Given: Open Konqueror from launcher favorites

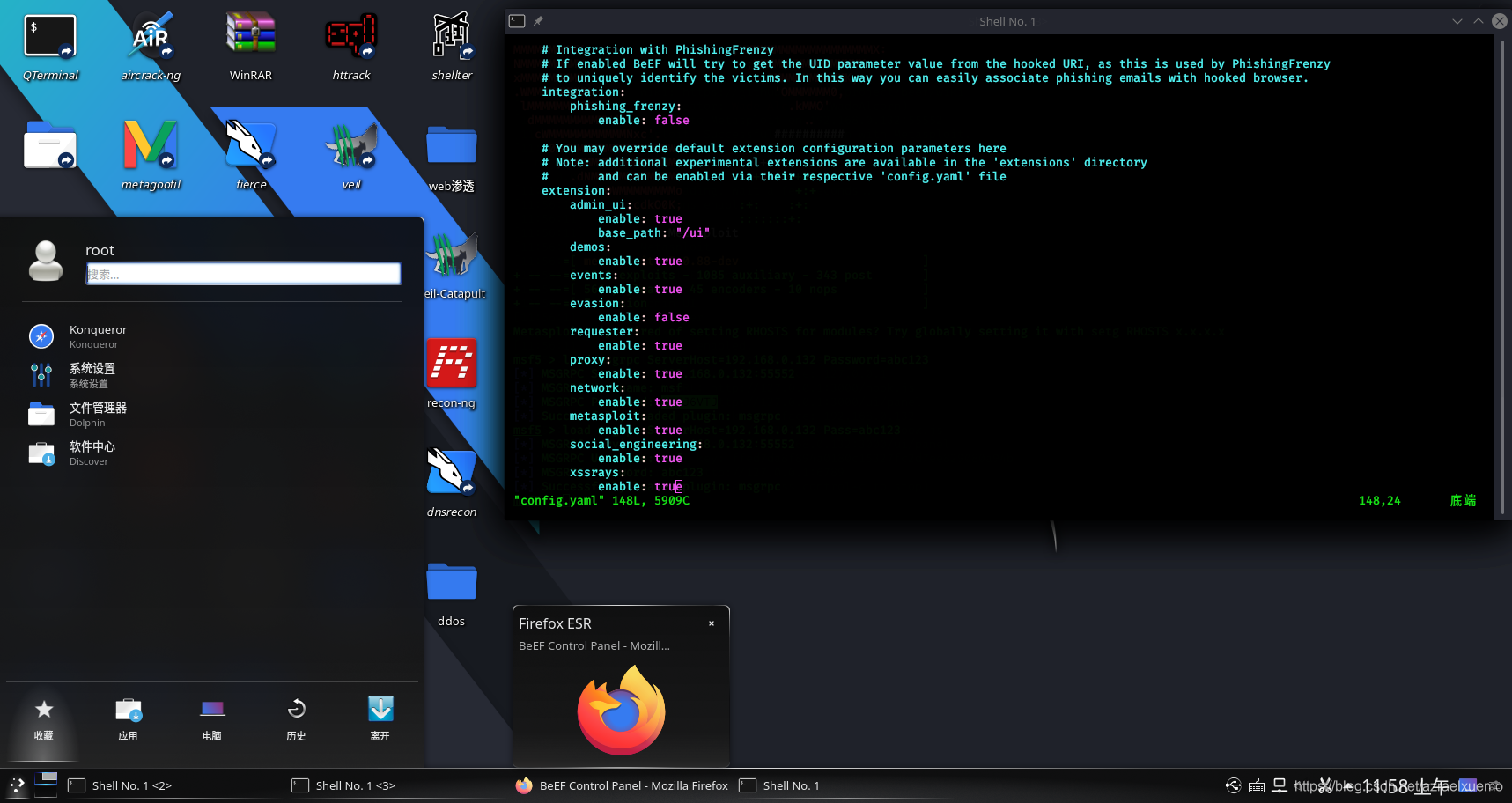Looking at the screenshot, I should [211, 336].
